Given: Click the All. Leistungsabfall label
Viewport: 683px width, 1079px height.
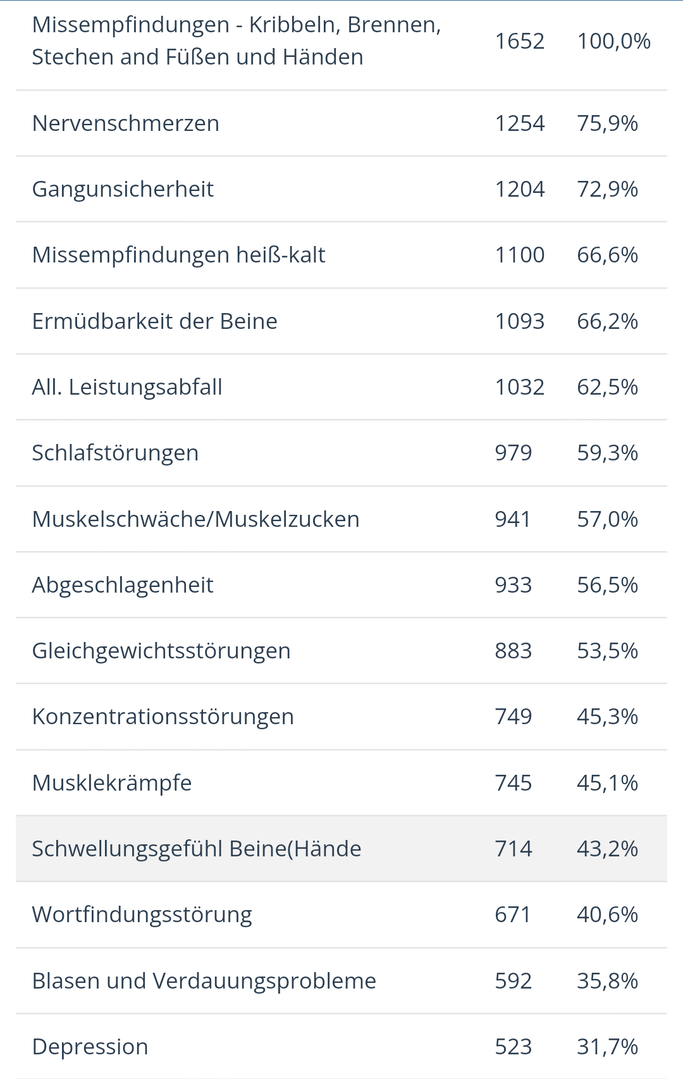Looking at the screenshot, I should pyautogui.click(x=127, y=387).
